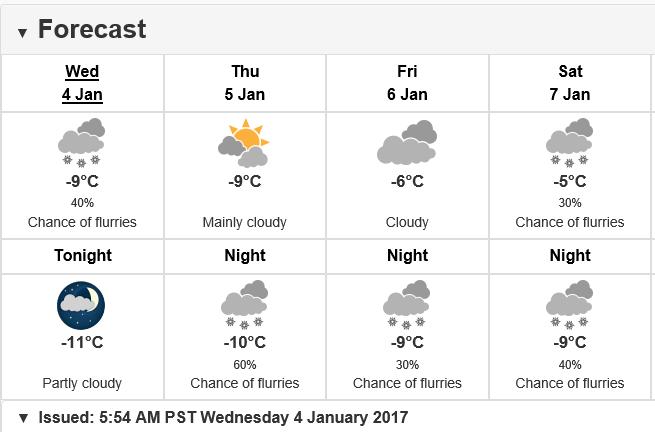Click Thursday's mainly cloudy sun icon
The width and height of the screenshot is (655, 432).
(x=245, y=143)
